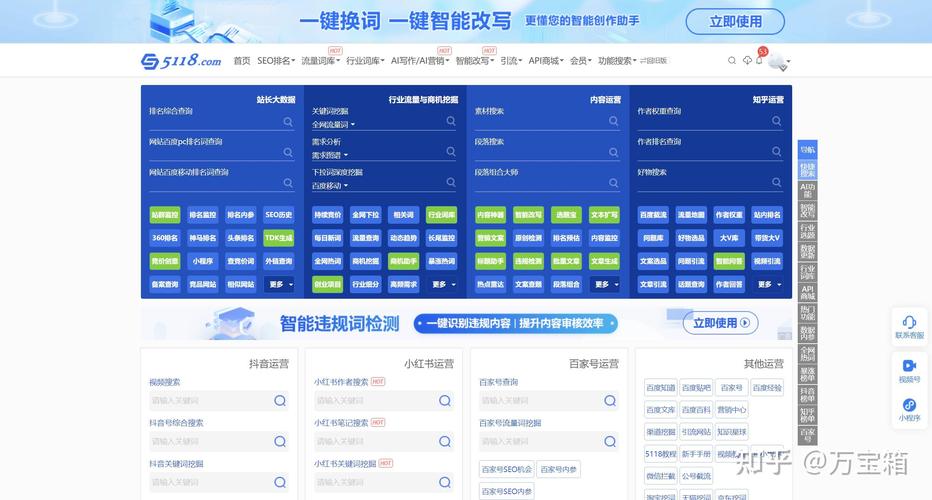The width and height of the screenshot is (932, 500).
Task: Open 百度知道 link in 其他运营
Action: (660, 388)
